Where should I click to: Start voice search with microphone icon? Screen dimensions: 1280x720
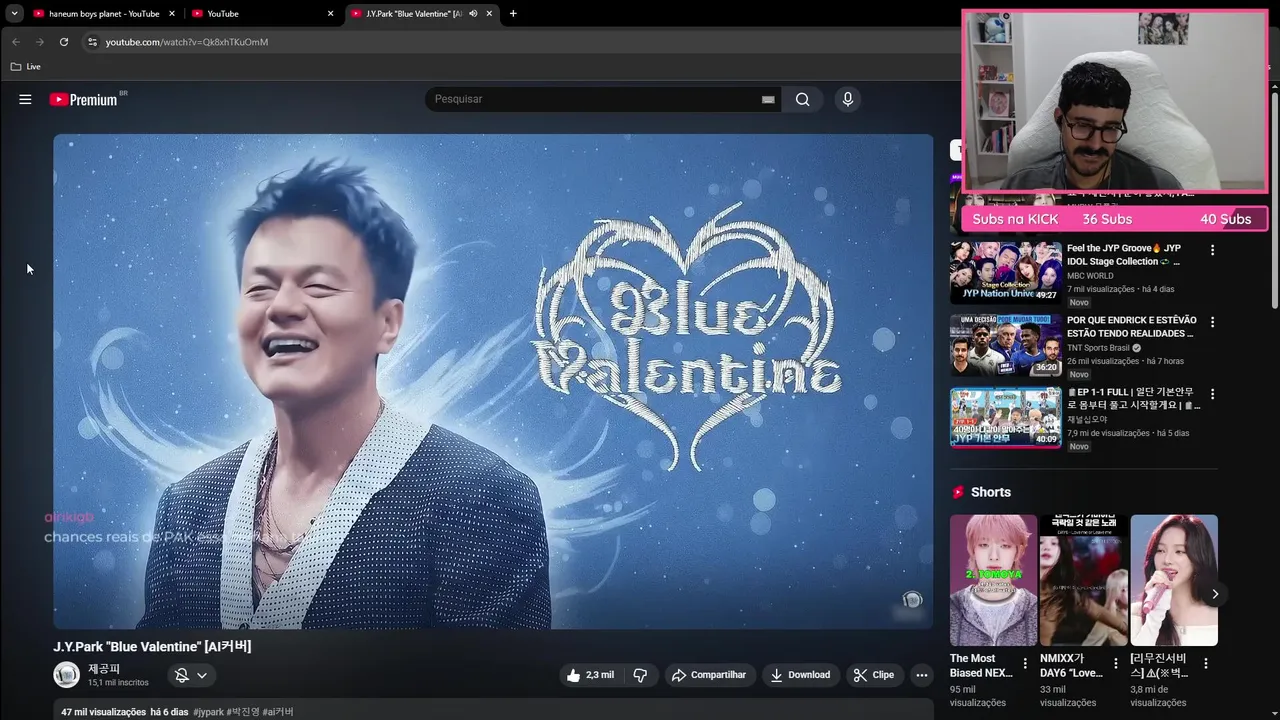coord(848,99)
